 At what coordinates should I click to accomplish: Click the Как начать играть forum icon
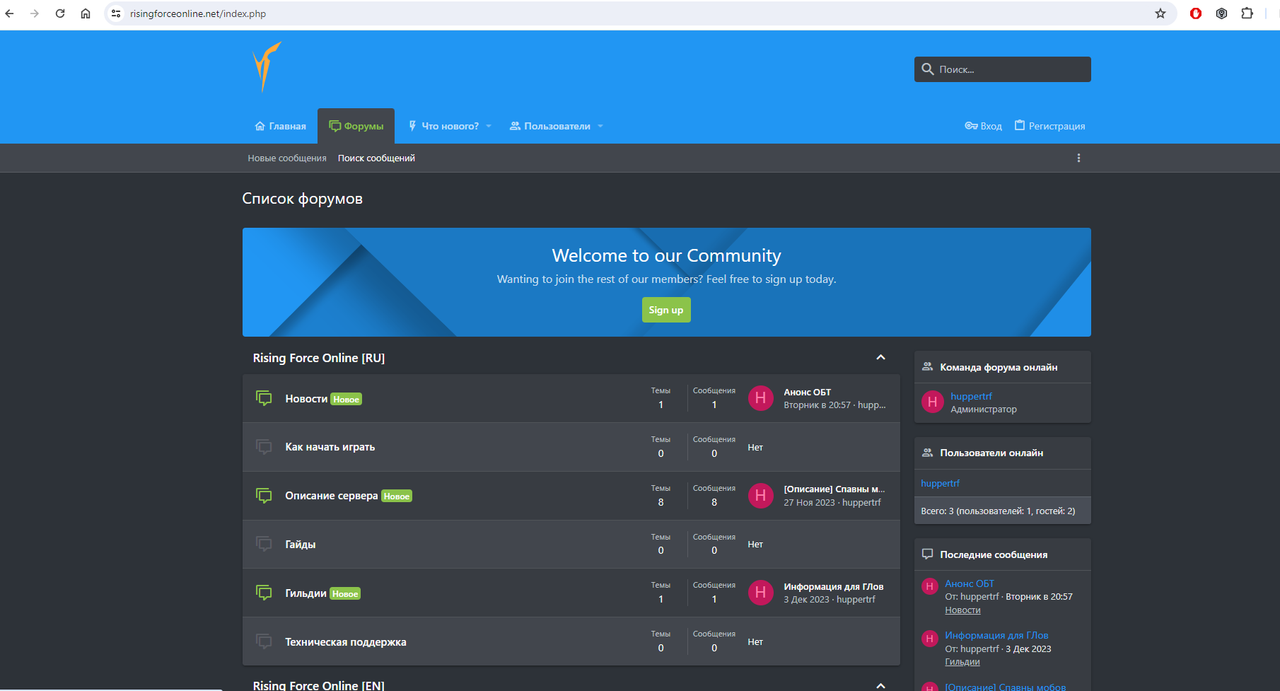click(264, 446)
